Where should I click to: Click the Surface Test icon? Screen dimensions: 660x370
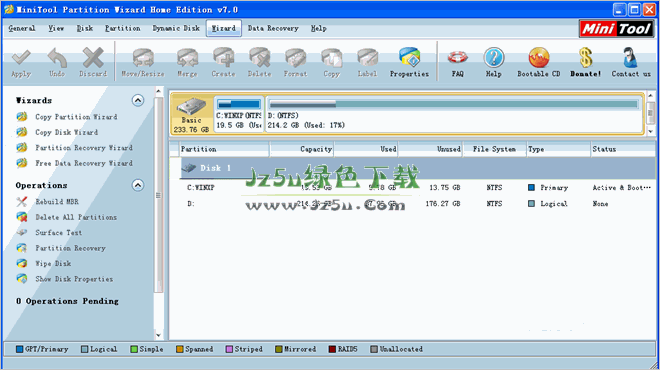(21, 232)
